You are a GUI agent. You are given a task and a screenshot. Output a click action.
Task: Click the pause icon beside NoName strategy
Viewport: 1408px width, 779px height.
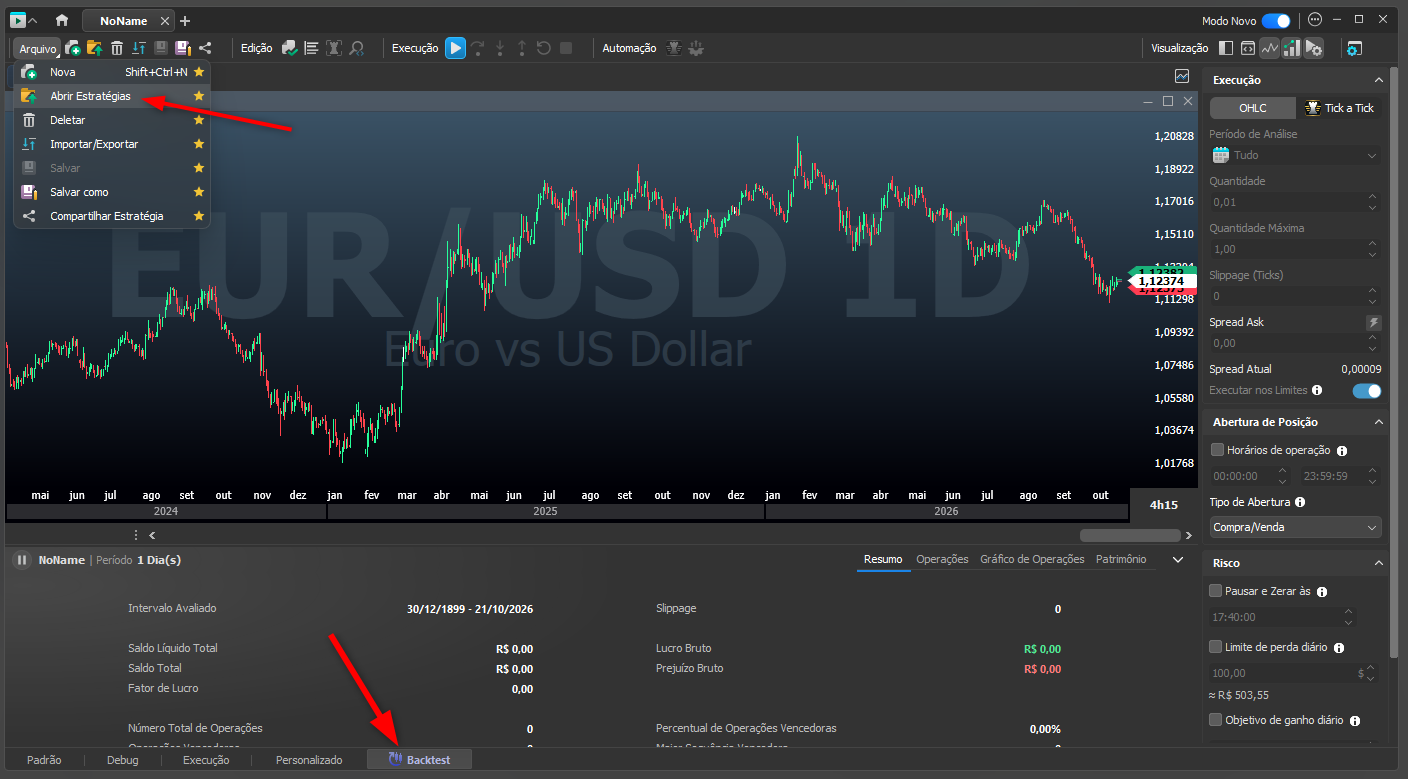22,560
